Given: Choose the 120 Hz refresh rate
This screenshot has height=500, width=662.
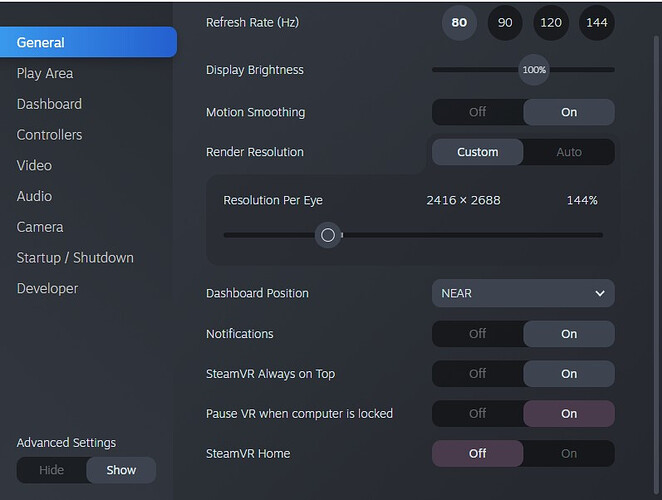Looking at the screenshot, I should (551, 23).
